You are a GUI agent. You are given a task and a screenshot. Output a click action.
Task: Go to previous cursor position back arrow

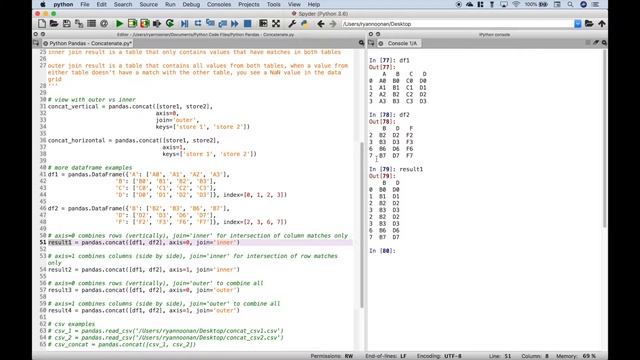pyautogui.click(x=321, y=24)
